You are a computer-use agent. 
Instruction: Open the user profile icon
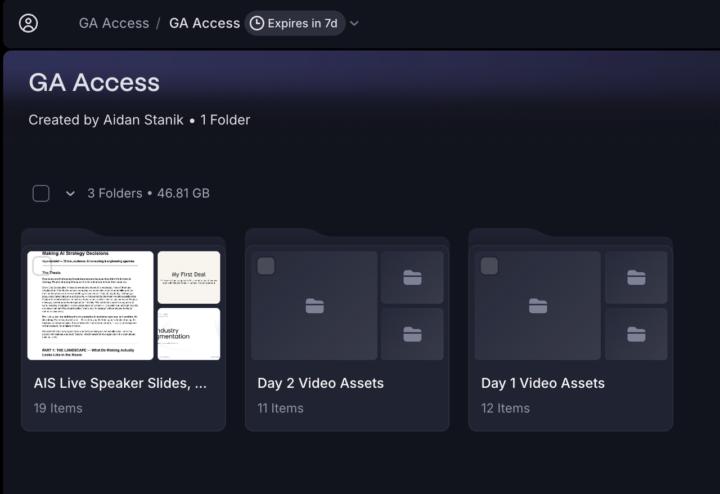(28, 23)
